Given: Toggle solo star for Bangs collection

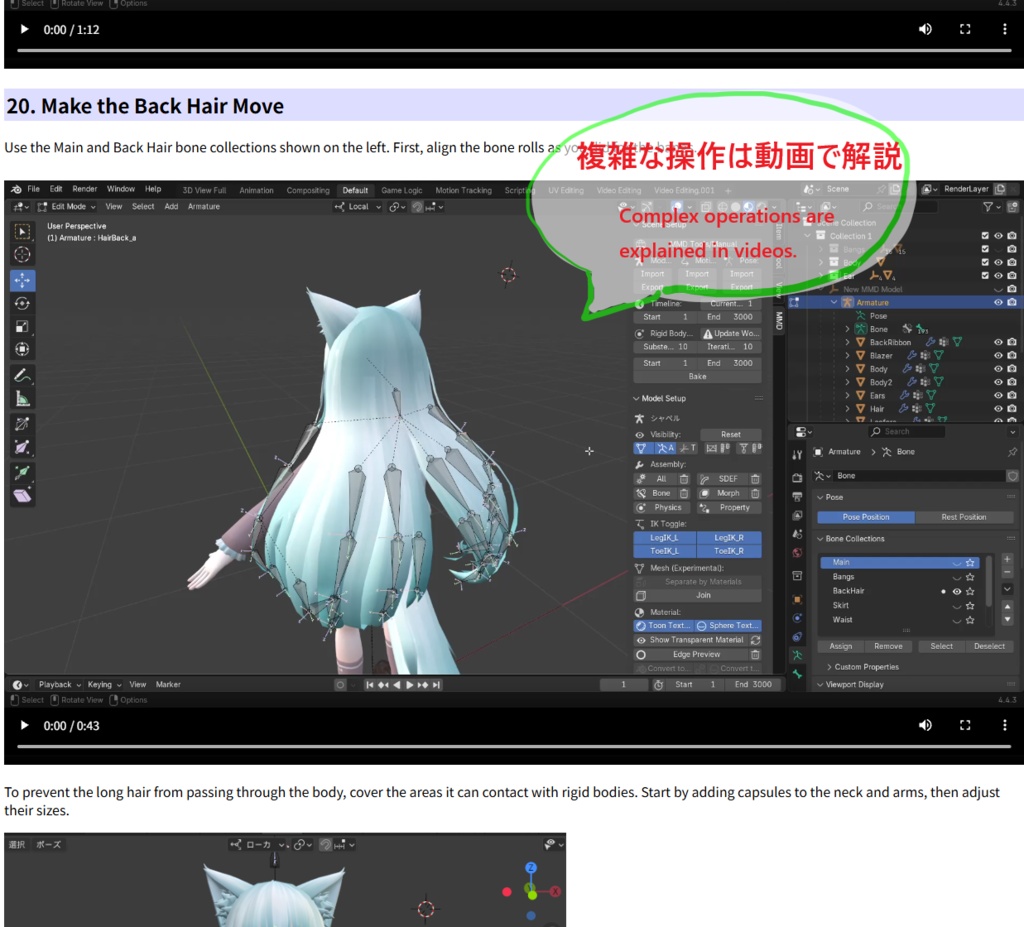Looking at the screenshot, I should pyautogui.click(x=970, y=577).
